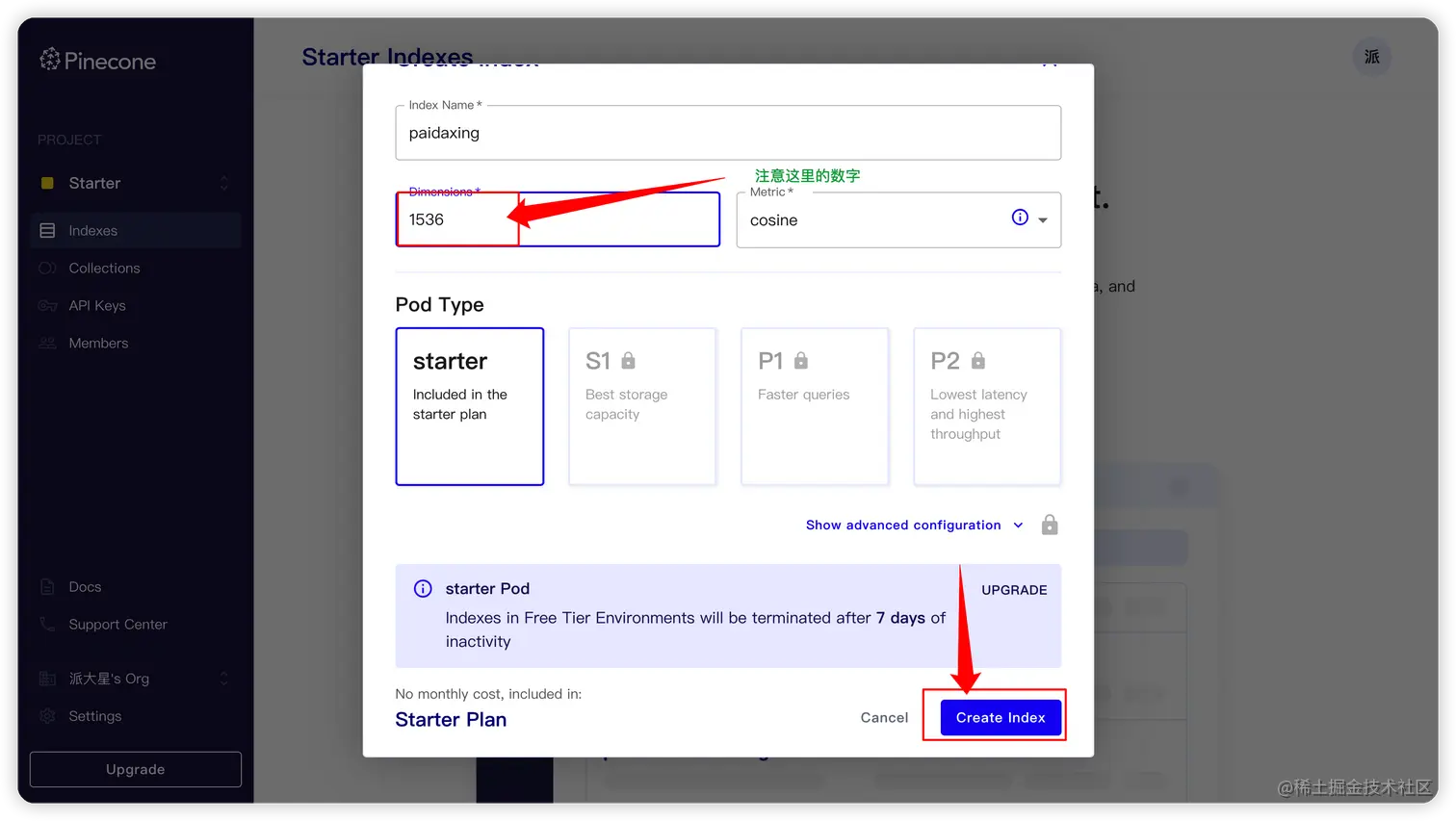The height and width of the screenshot is (821, 1456).
Task: Click the Collections sidebar icon
Action: coord(47,269)
